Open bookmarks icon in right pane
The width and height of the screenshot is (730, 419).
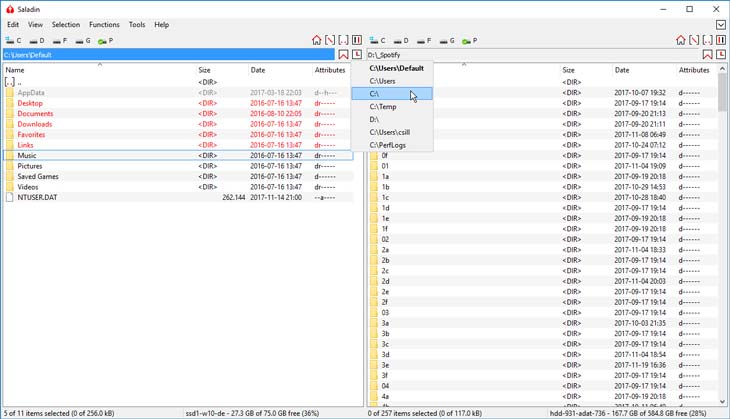click(x=707, y=55)
